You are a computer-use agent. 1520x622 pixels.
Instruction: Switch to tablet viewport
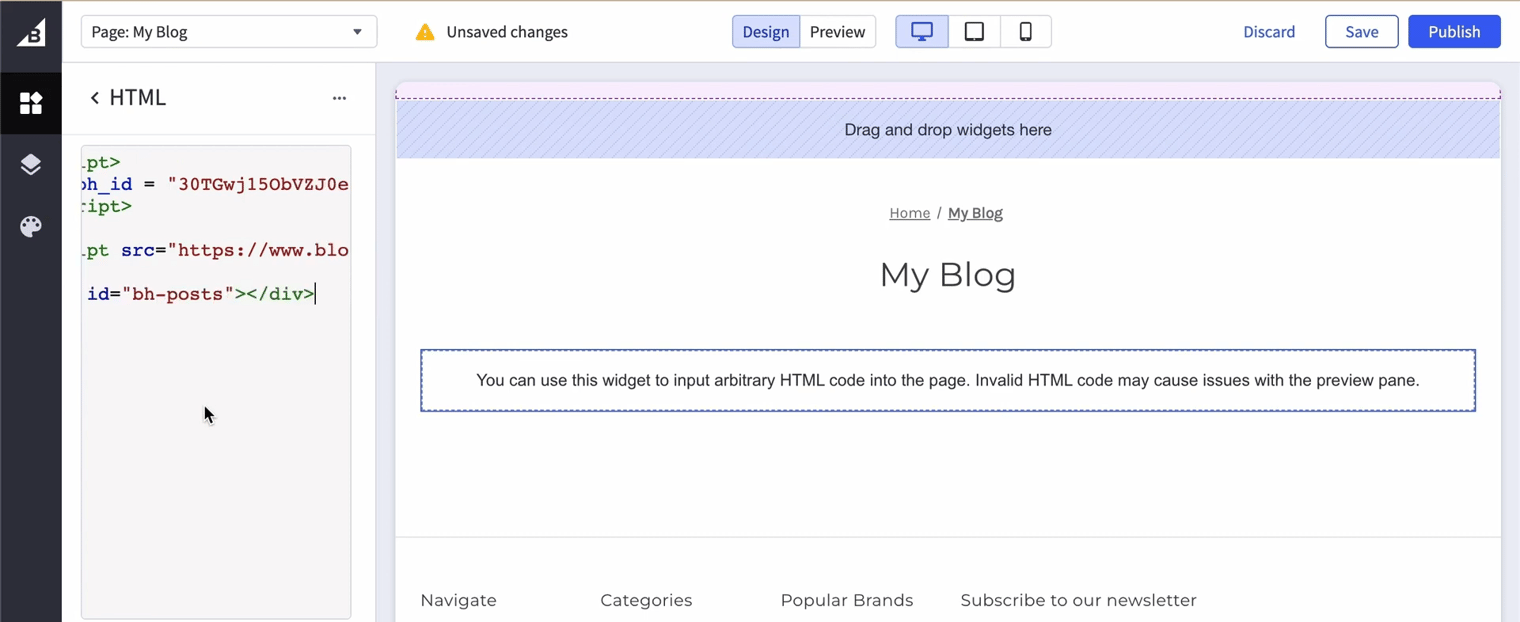(x=973, y=31)
